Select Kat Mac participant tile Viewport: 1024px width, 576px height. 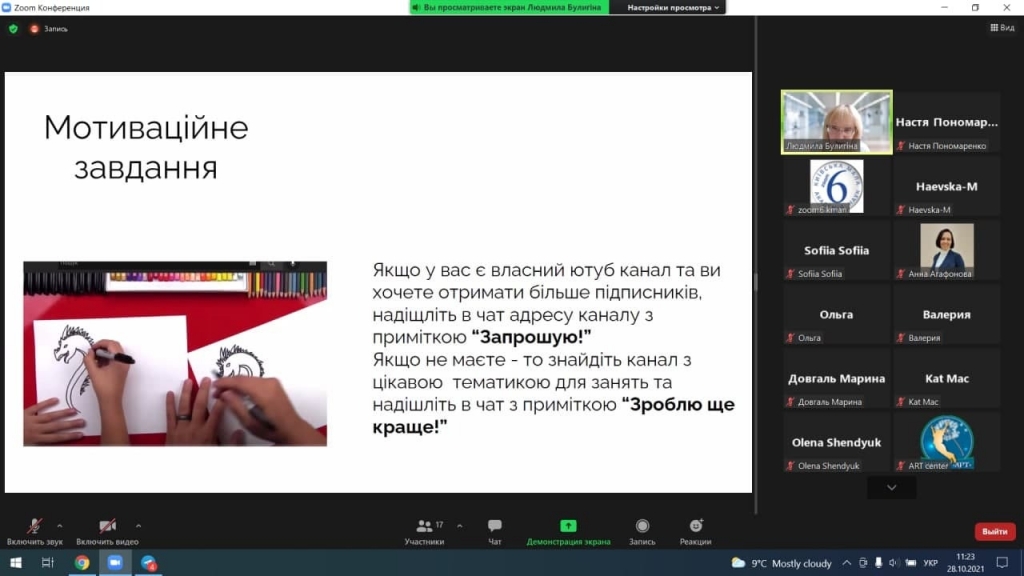[947, 378]
